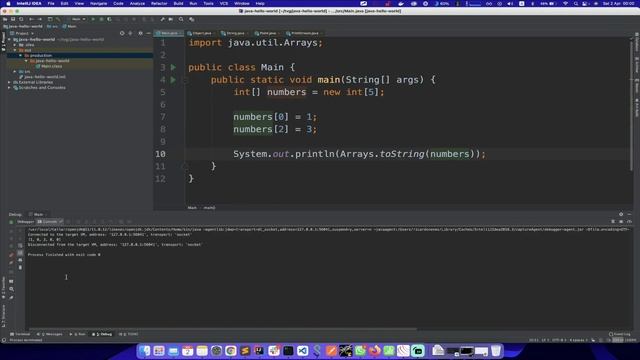The width and height of the screenshot is (640, 360).
Task: Click into code line 10 println statement
Action: [x=359, y=154]
